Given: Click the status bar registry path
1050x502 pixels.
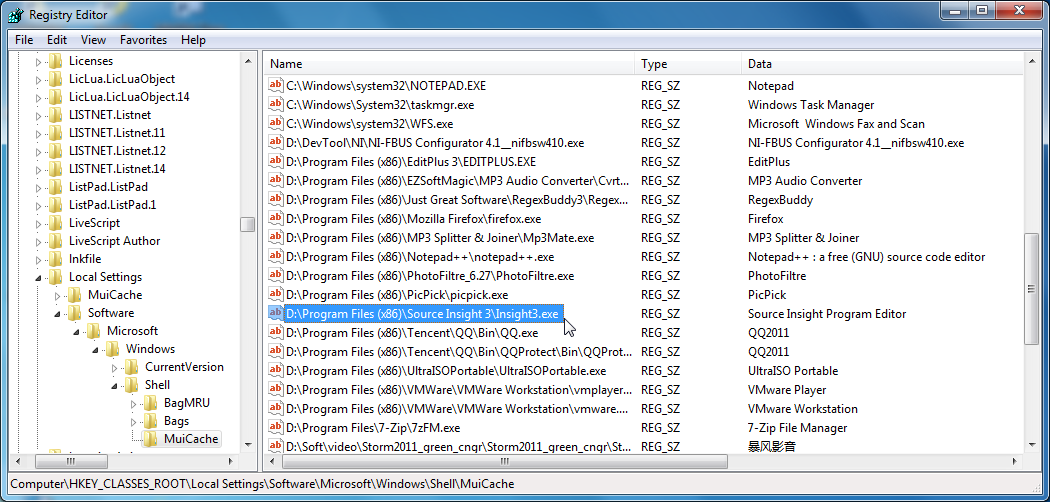Looking at the screenshot, I should click(x=262, y=483).
